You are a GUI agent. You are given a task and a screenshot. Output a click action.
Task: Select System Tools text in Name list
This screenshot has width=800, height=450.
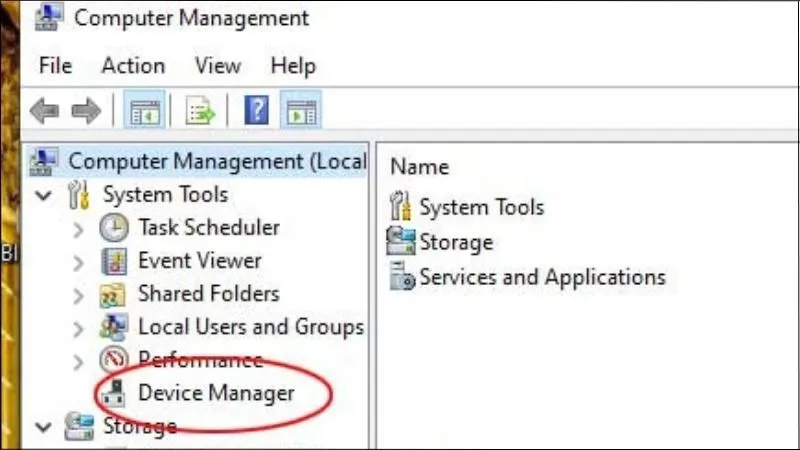(482, 207)
